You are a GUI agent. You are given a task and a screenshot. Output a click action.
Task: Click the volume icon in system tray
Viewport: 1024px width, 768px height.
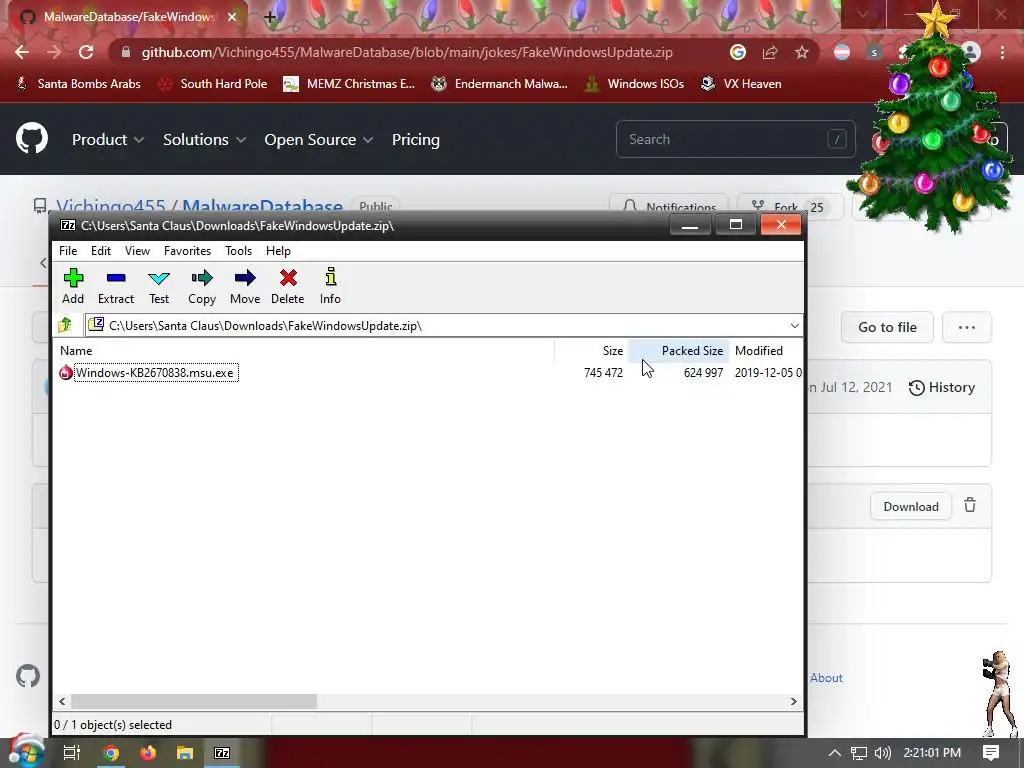(x=882, y=753)
